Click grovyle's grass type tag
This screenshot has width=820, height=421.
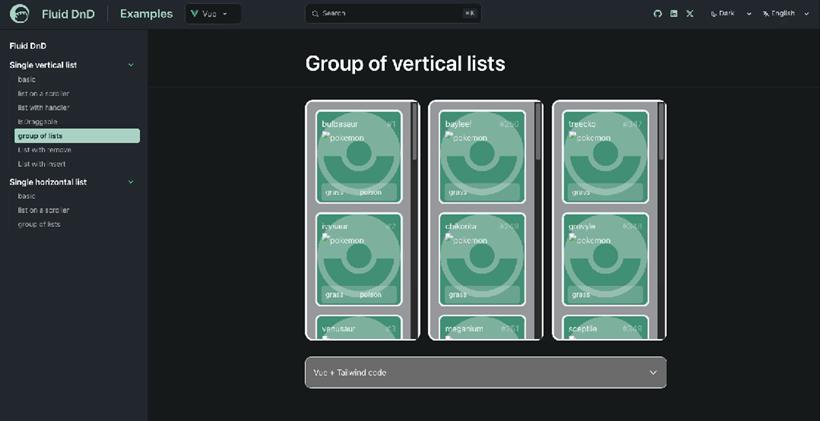[x=581, y=295]
